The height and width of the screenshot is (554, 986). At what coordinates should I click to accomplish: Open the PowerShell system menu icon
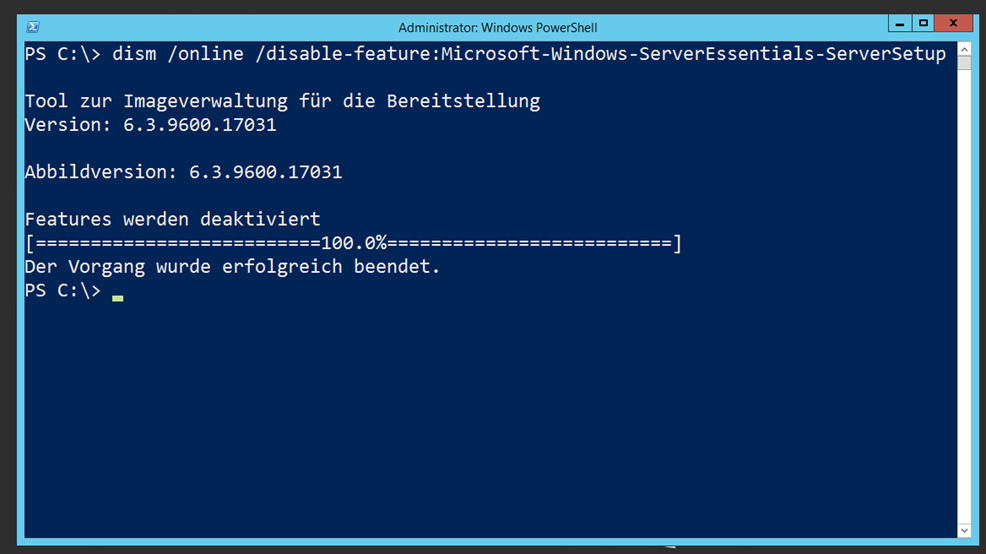click(33, 27)
